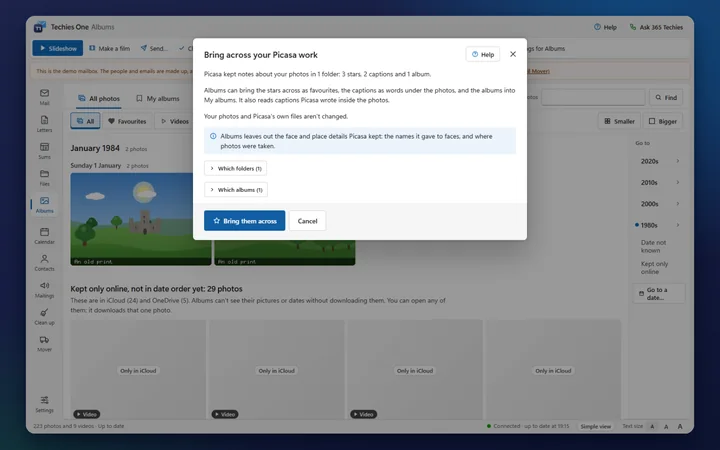
Task: Open Mailings in the sidebar
Action: [x=45, y=290]
